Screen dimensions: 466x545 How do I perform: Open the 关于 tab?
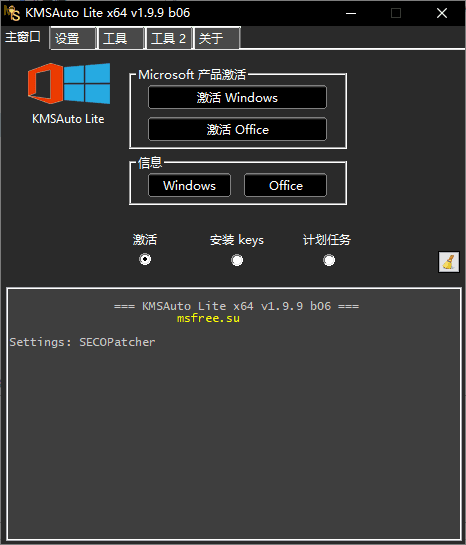point(217,39)
